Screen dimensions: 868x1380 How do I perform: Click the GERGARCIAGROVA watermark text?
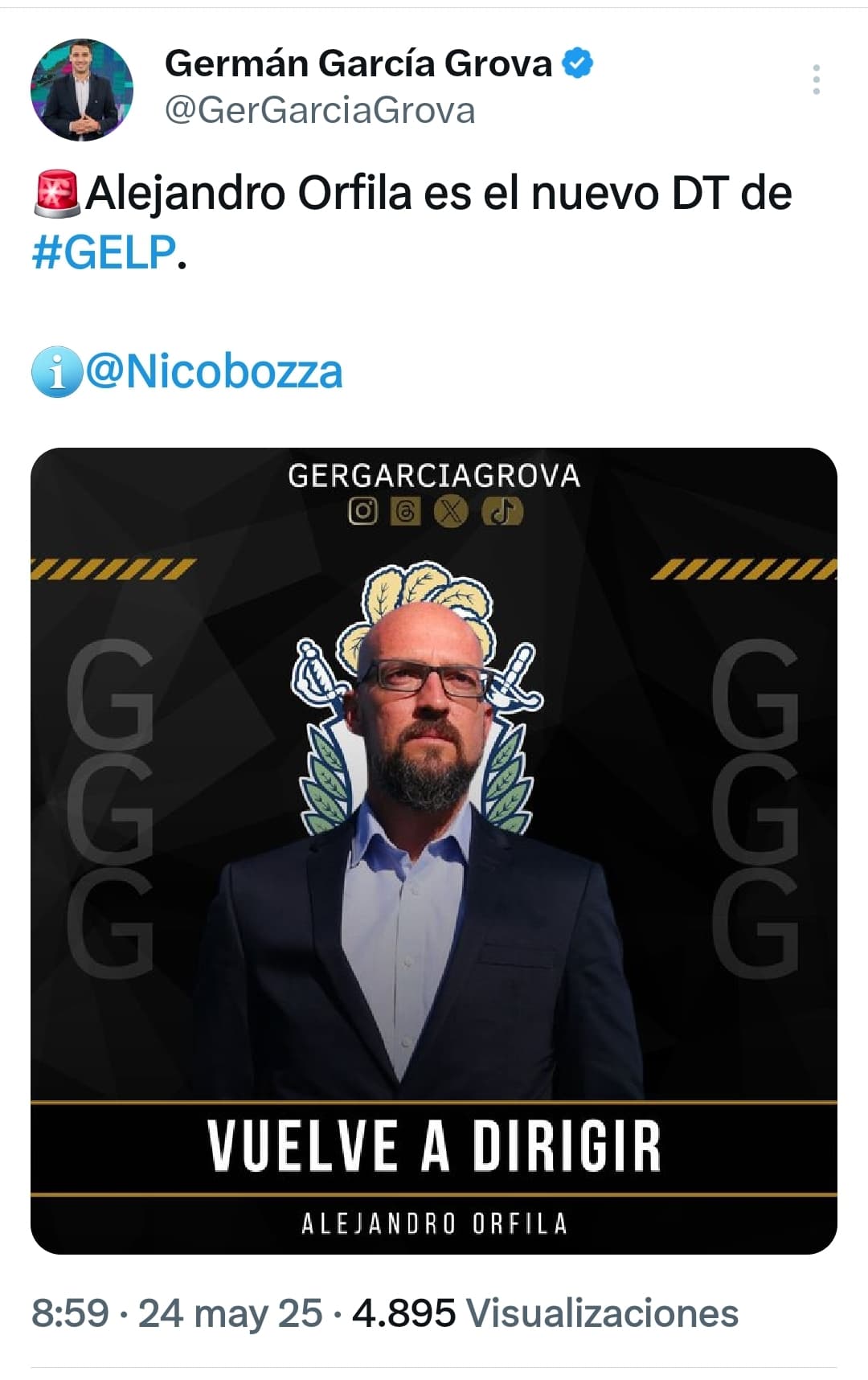[x=434, y=476]
